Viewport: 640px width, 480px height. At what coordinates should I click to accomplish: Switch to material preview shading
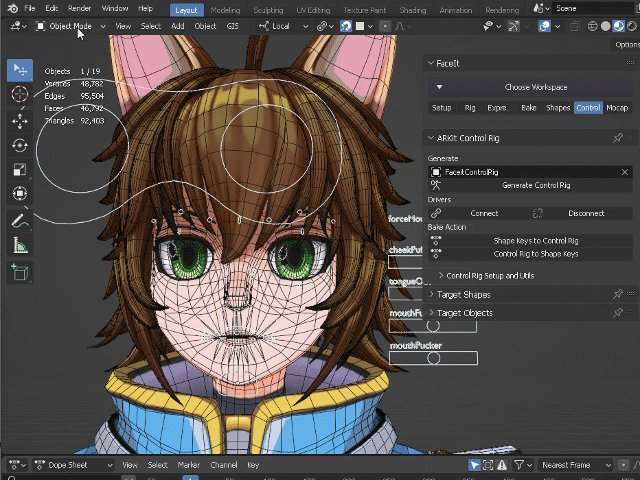coord(618,26)
